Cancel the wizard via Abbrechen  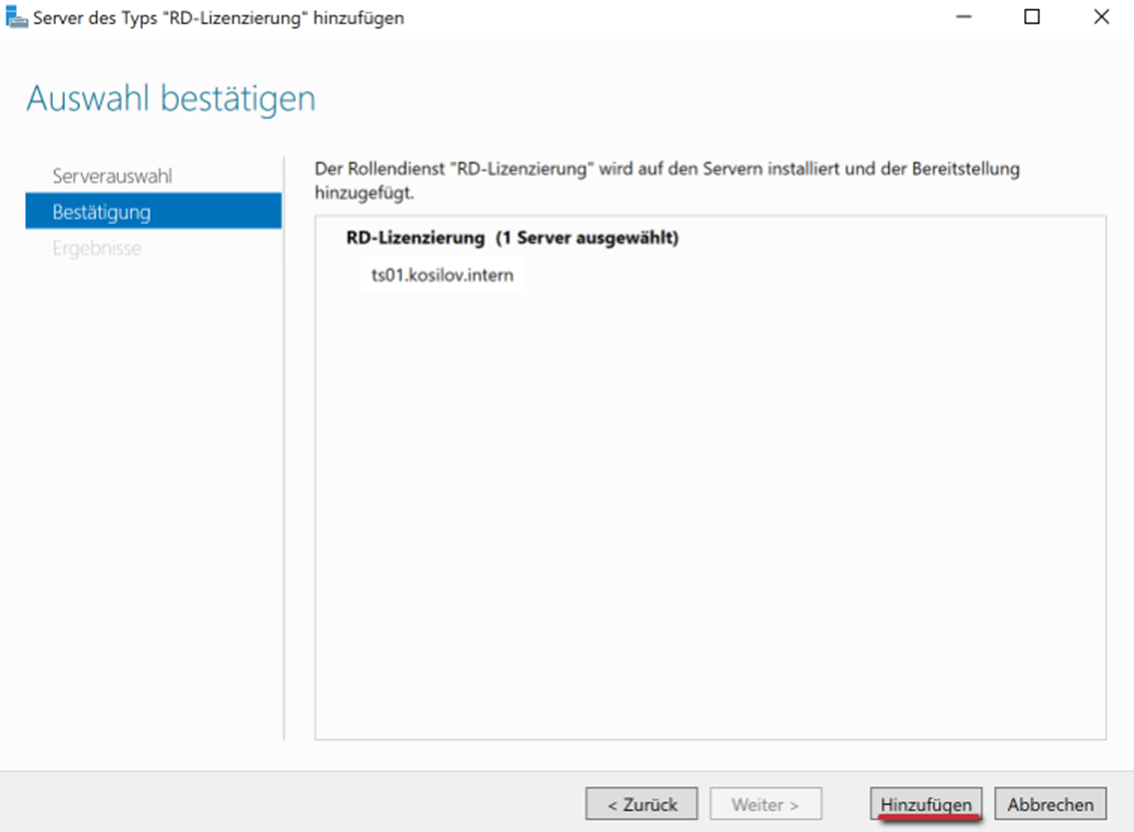(1050, 804)
